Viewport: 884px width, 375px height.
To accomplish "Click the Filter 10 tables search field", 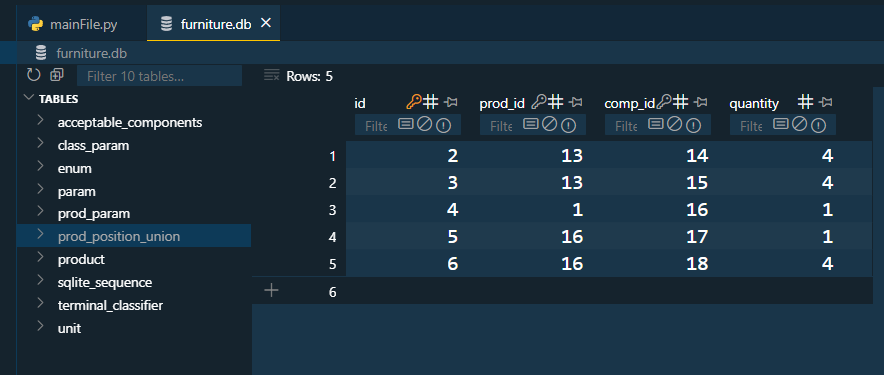I will [x=160, y=76].
